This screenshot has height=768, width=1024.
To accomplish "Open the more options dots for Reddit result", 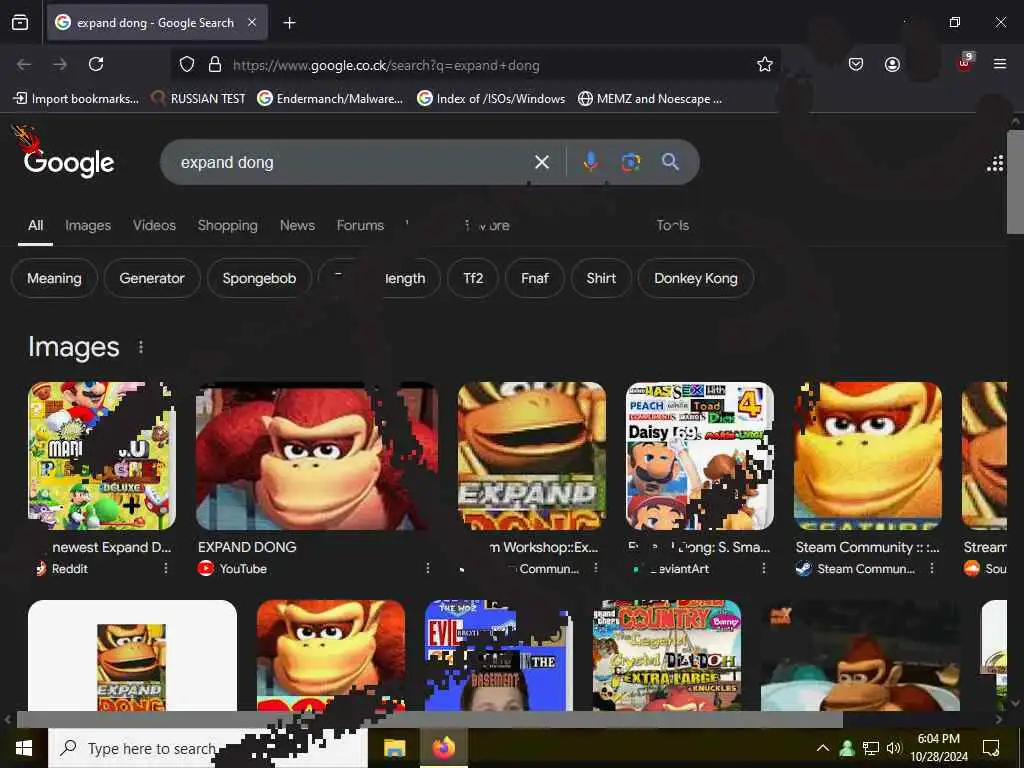I will click(x=166, y=568).
